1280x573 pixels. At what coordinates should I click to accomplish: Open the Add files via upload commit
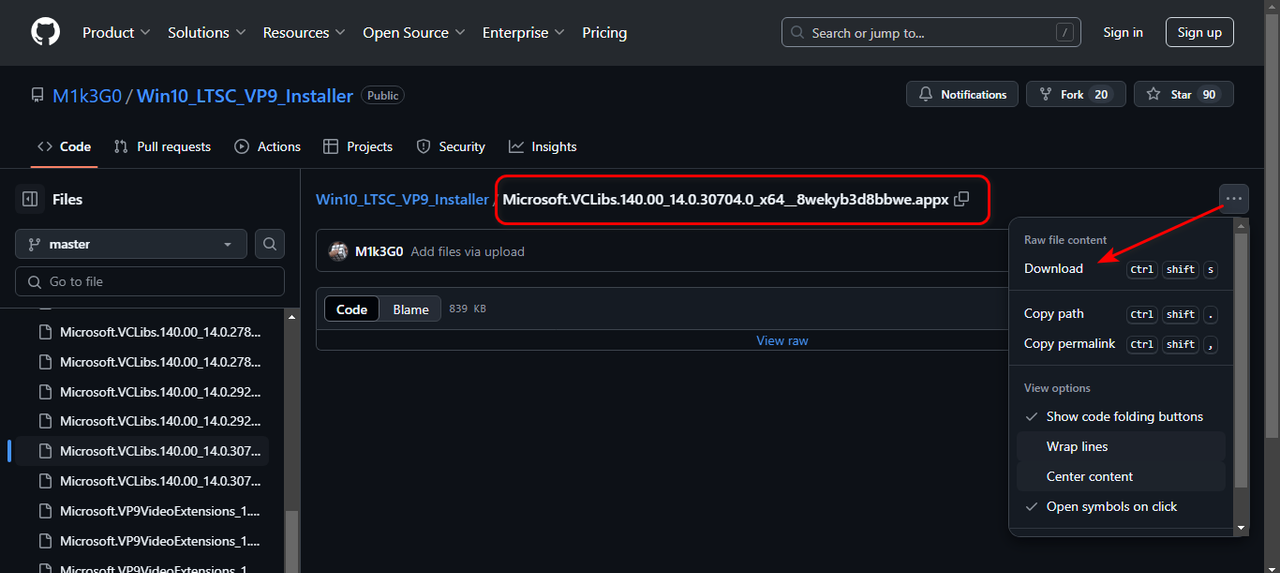click(468, 252)
